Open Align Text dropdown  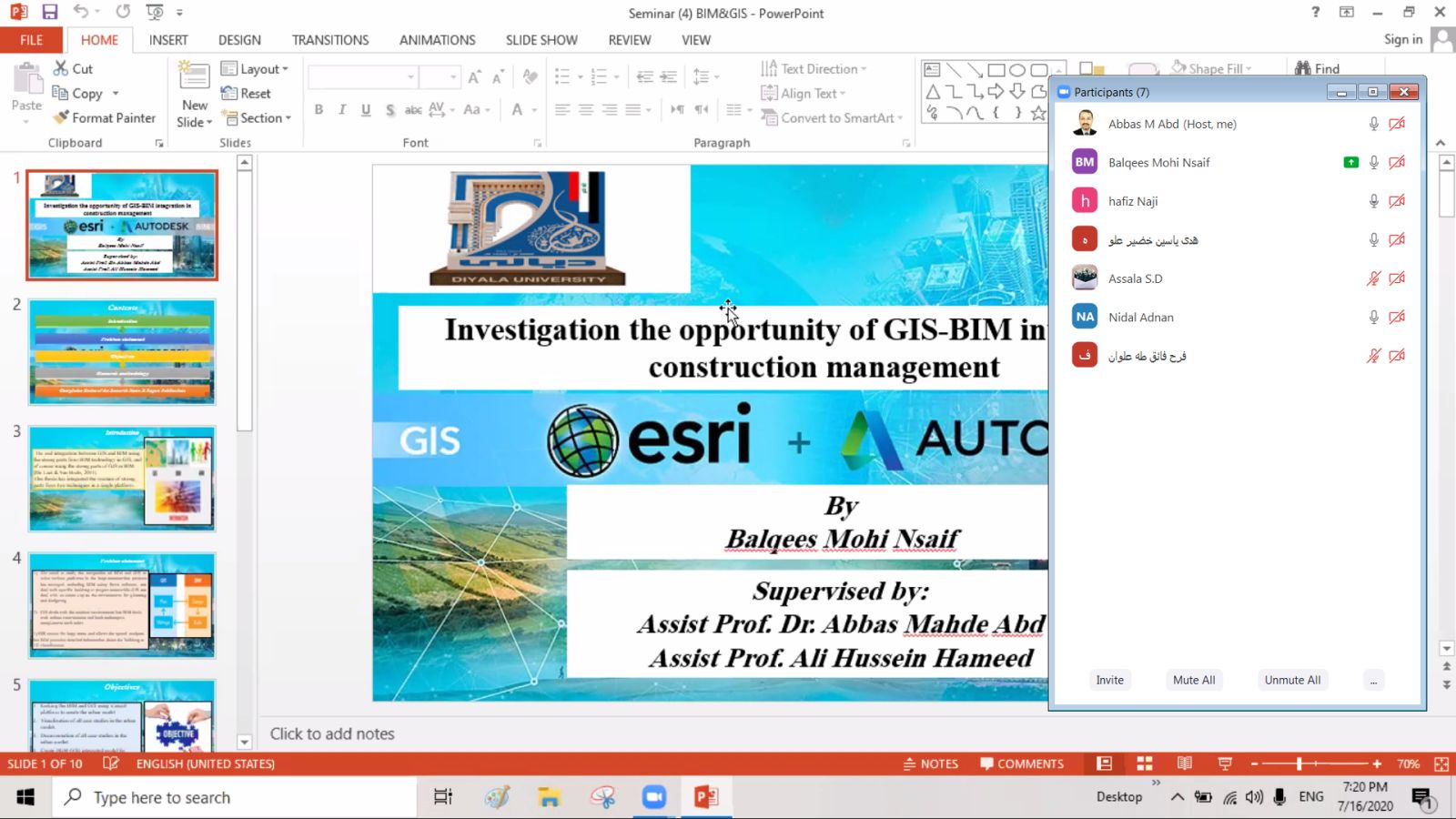pos(804,93)
